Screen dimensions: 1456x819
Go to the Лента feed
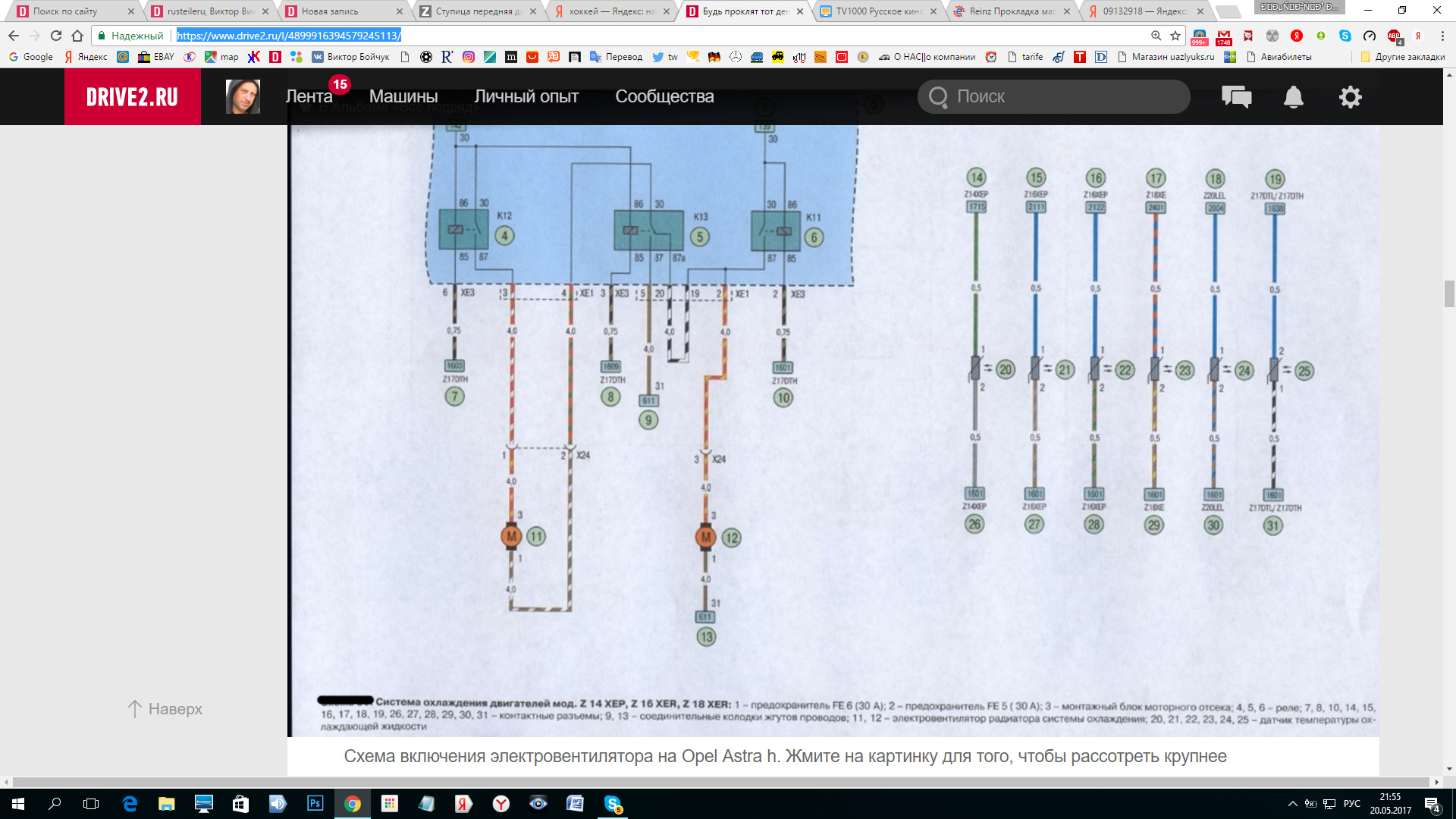(309, 96)
